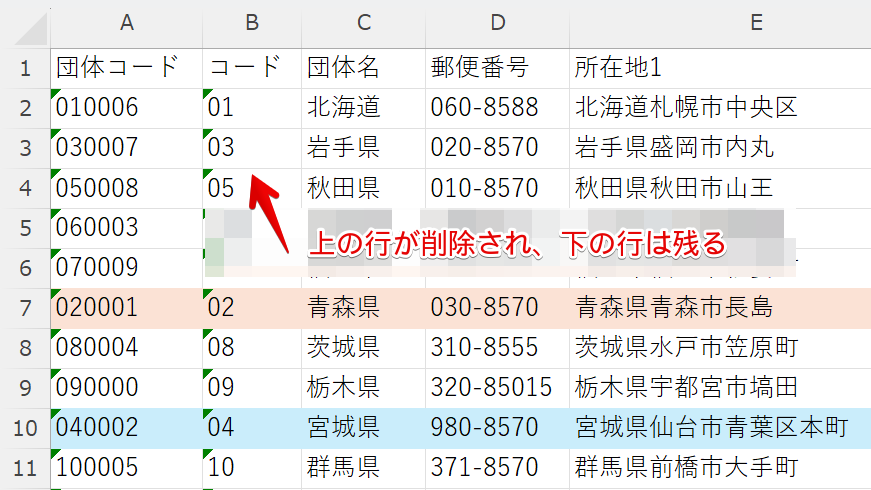Select column B header
Image resolution: width=871 pixels, height=490 pixels.
tap(252, 24)
